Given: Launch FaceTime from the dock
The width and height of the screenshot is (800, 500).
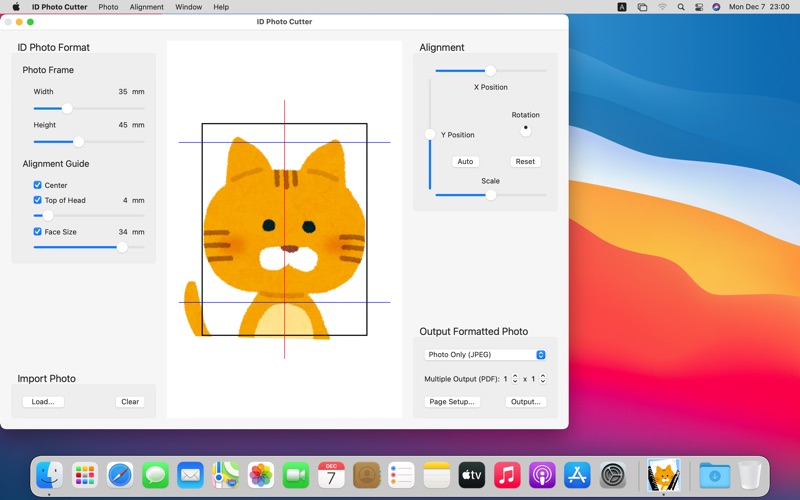Looking at the screenshot, I should click(296, 475).
